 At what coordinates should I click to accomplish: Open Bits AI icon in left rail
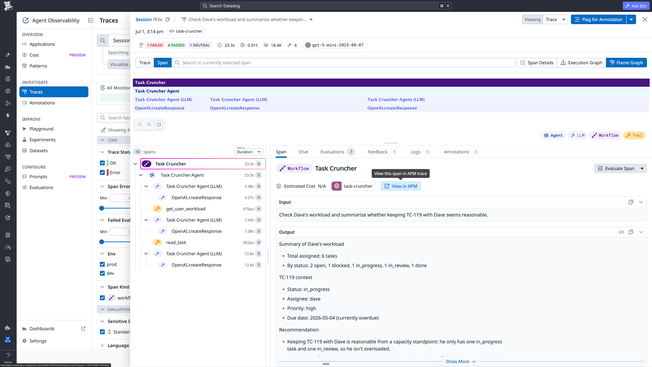[x=8, y=340]
